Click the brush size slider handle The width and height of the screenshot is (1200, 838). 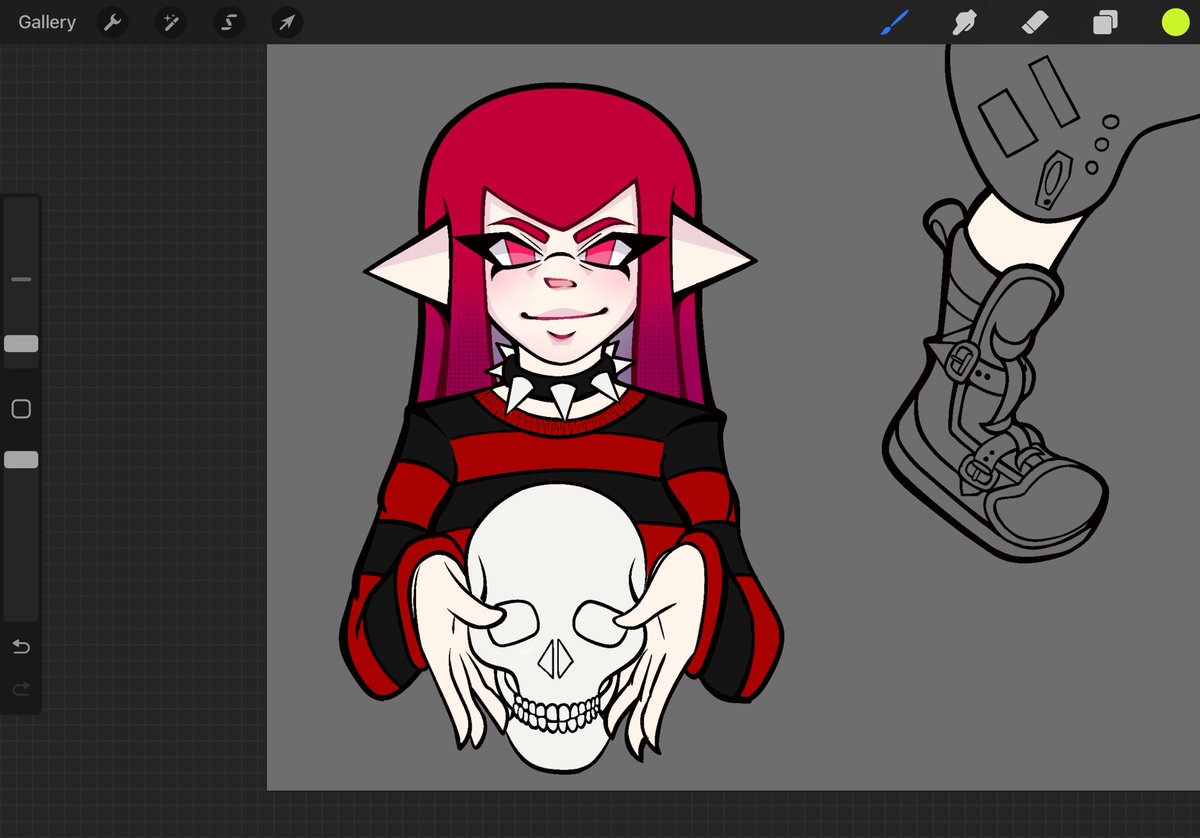(21, 343)
